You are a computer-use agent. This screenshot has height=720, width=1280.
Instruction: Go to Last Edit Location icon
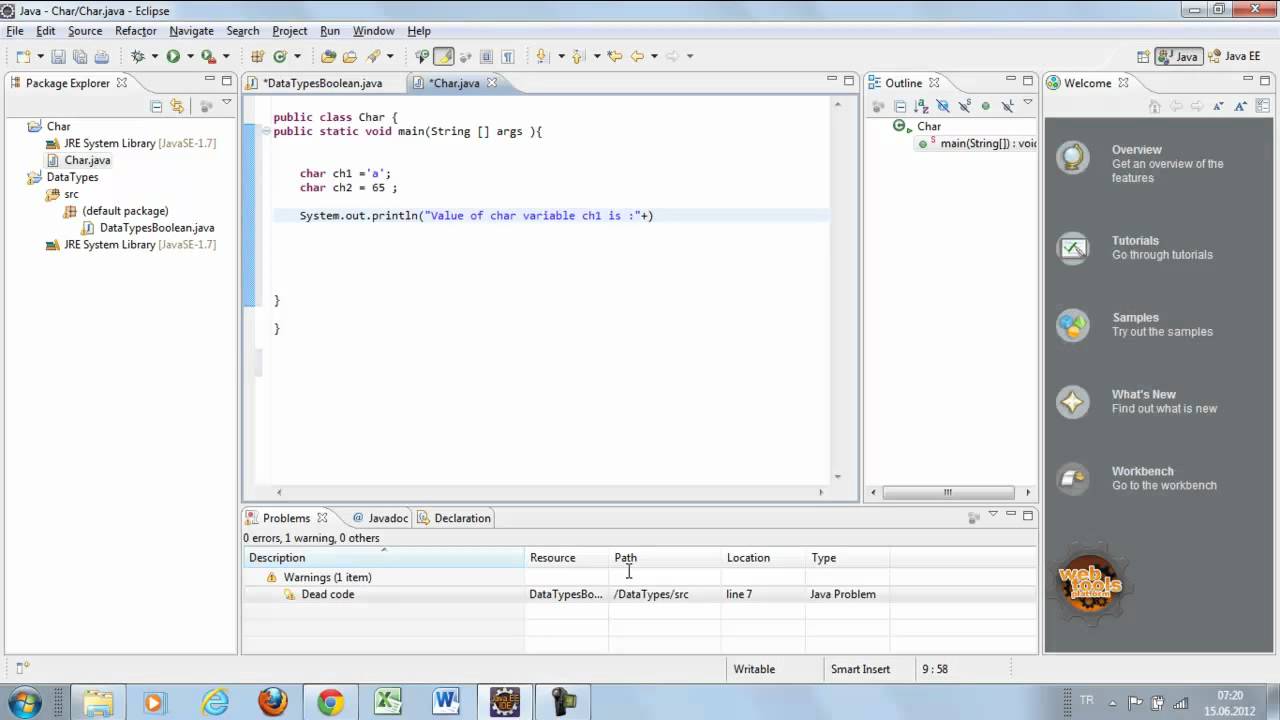[x=615, y=57]
